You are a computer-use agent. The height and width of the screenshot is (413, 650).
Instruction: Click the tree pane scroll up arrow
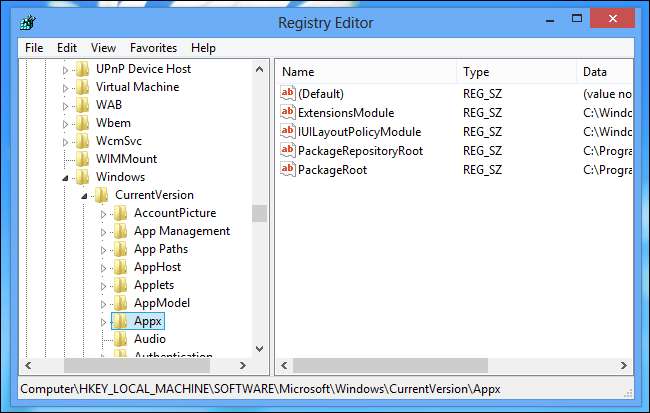(260, 69)
